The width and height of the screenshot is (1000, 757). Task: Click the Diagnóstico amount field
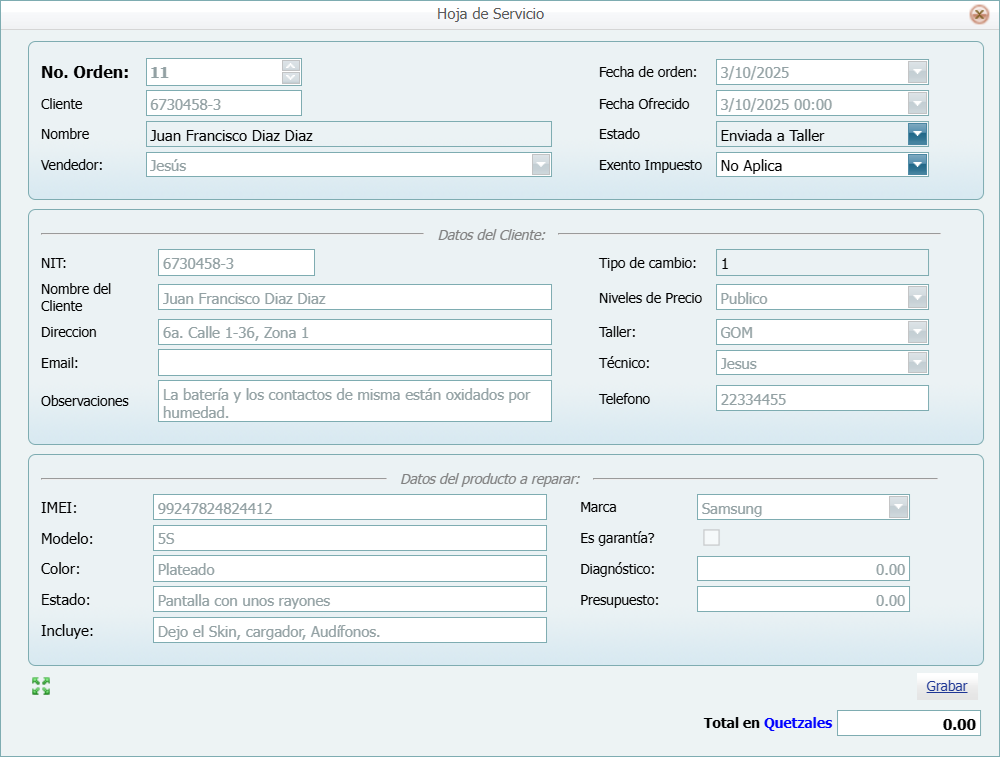click(x=802, y=568)
